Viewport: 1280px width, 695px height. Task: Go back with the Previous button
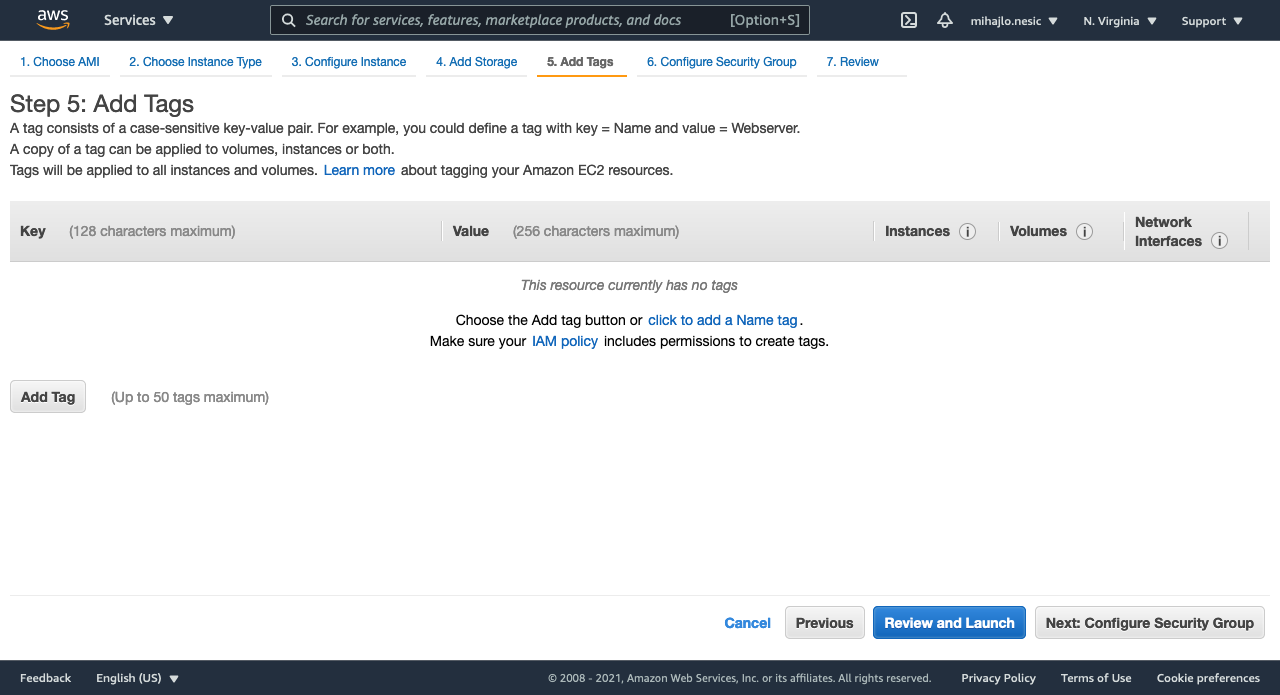(x=825, y=623)
